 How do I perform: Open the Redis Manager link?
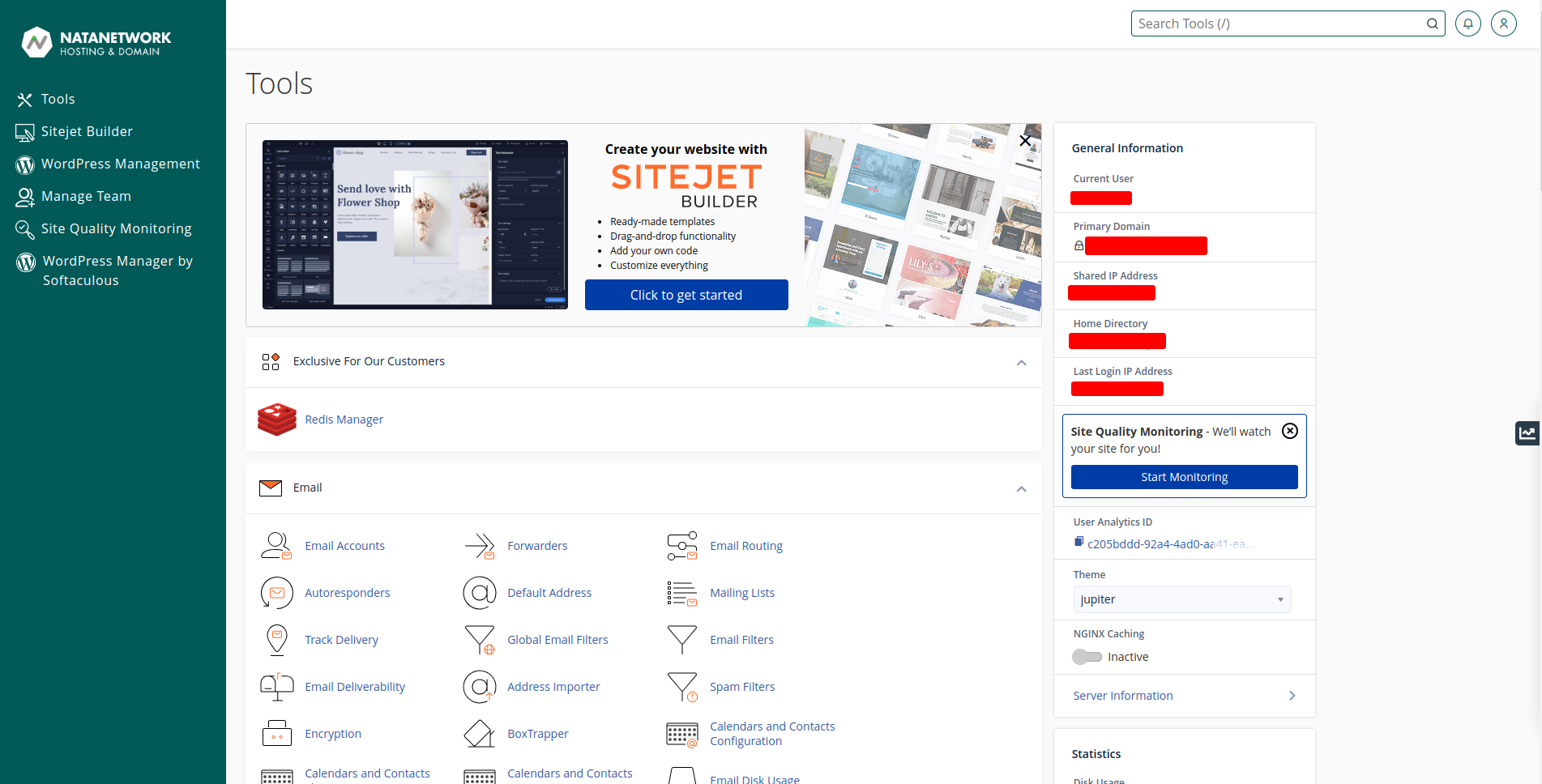click(344, 420)
